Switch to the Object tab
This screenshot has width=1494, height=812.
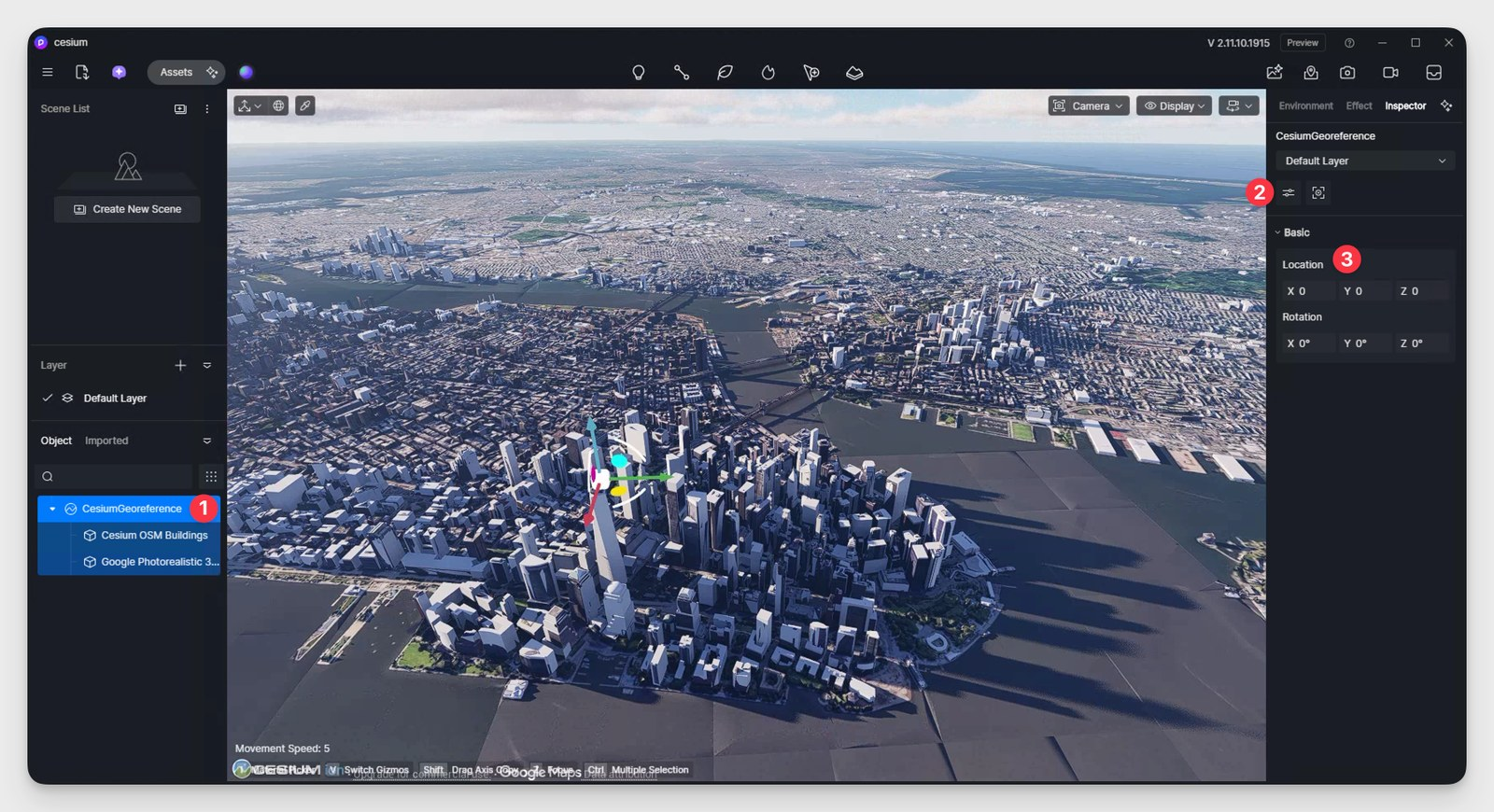coord(56,441)
